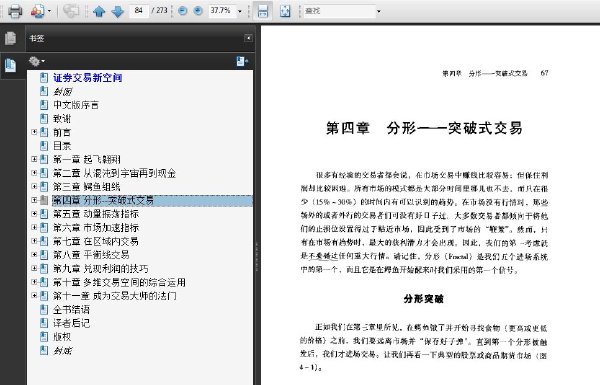Open the zoom percentage dropdown arrow

coord(240,11)
